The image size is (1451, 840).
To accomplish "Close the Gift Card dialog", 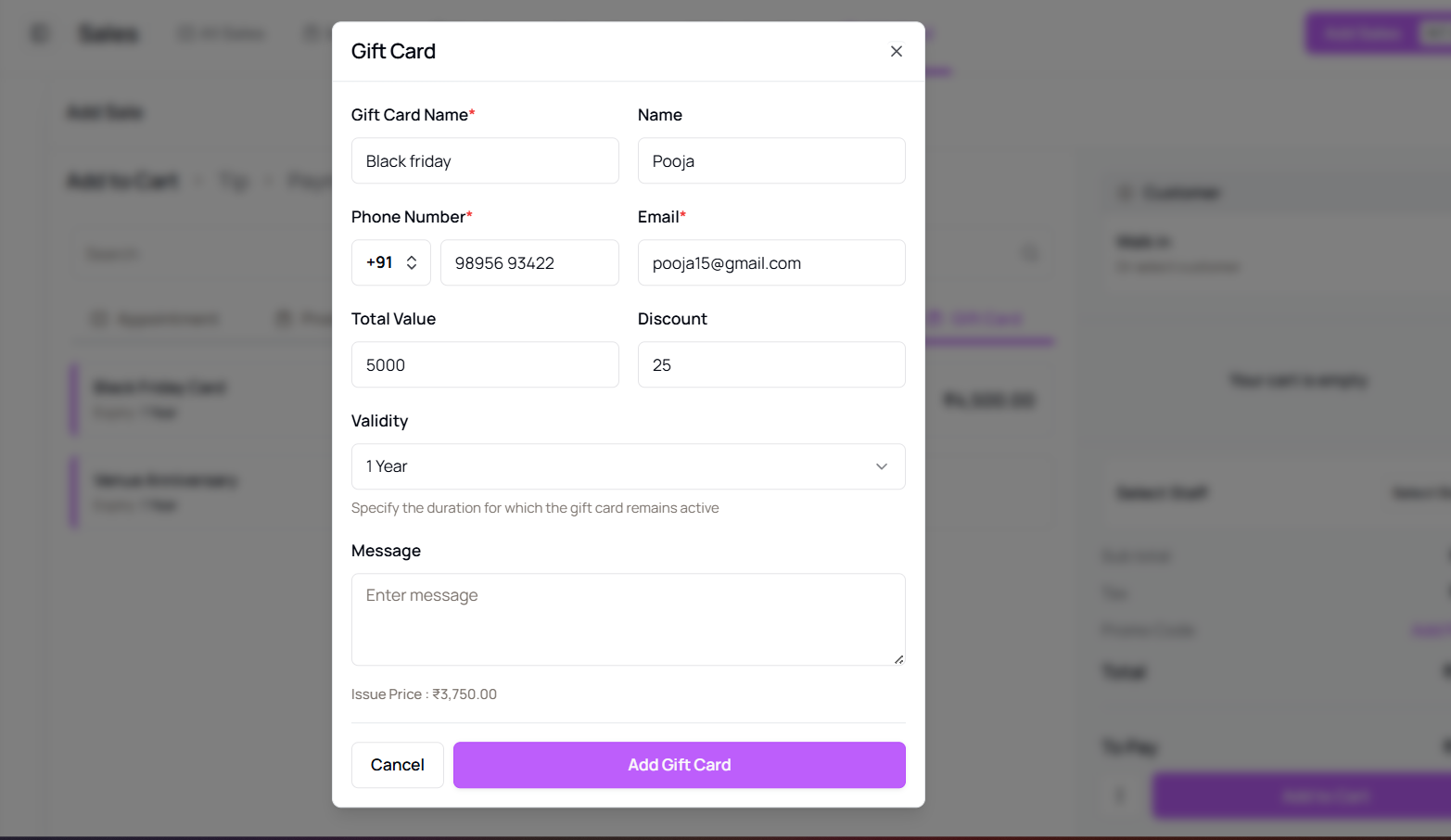I will (896, 51).
